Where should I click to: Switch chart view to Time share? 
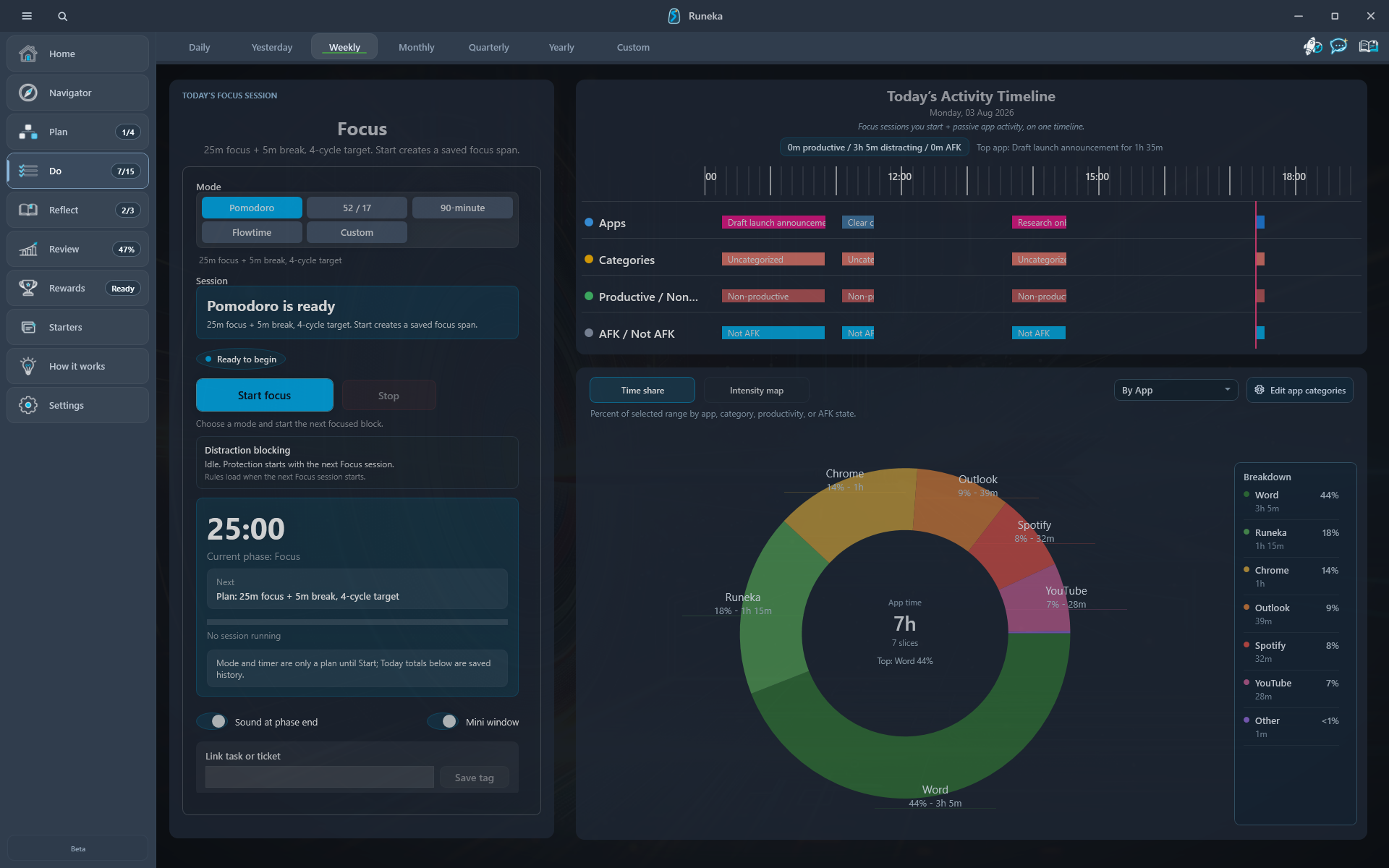[642, 390]
